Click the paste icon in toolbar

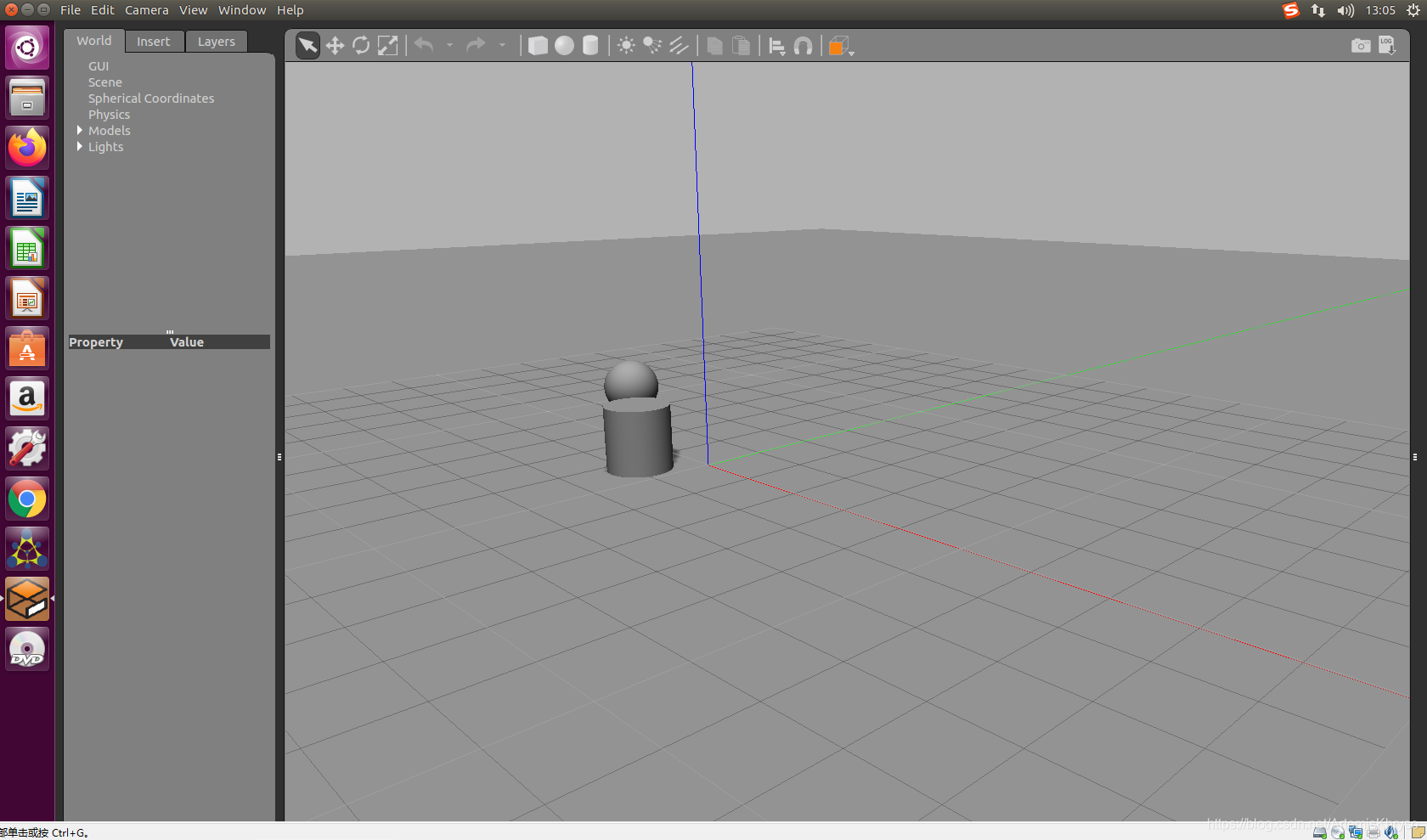pyautogui.click(x=741, y=45)
